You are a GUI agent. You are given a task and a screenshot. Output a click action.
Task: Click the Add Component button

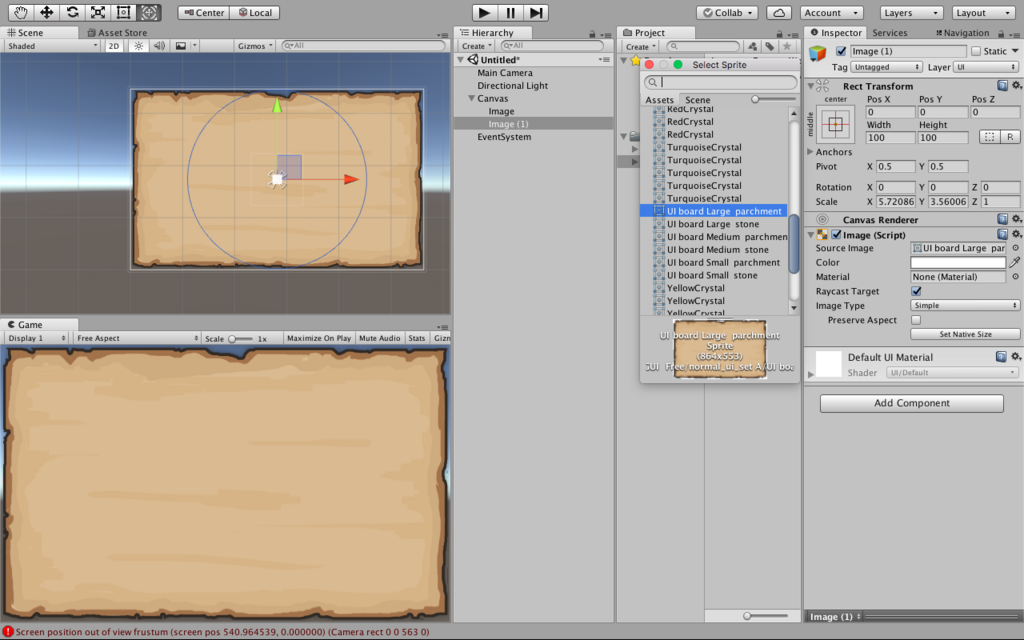[912, 403]
